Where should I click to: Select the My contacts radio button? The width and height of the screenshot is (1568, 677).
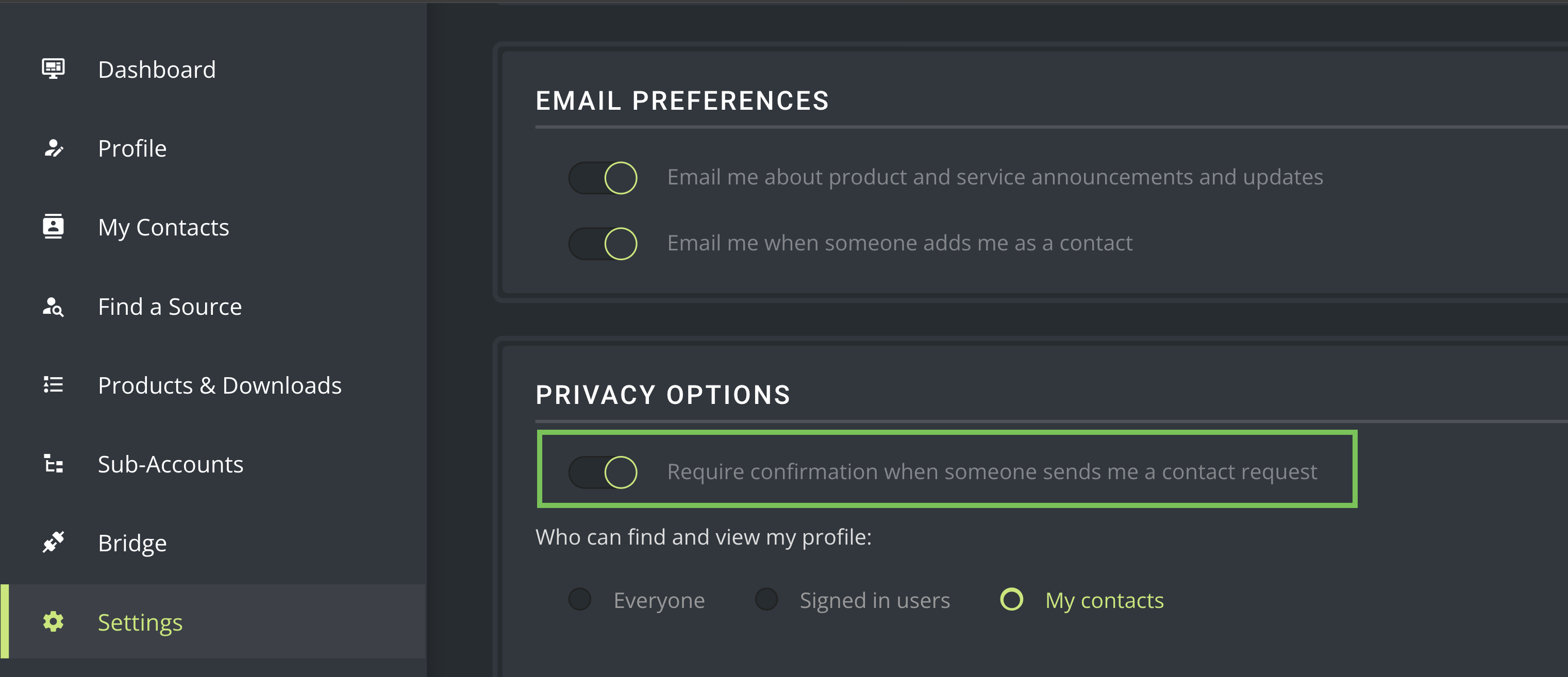[x=1011, y=599]
